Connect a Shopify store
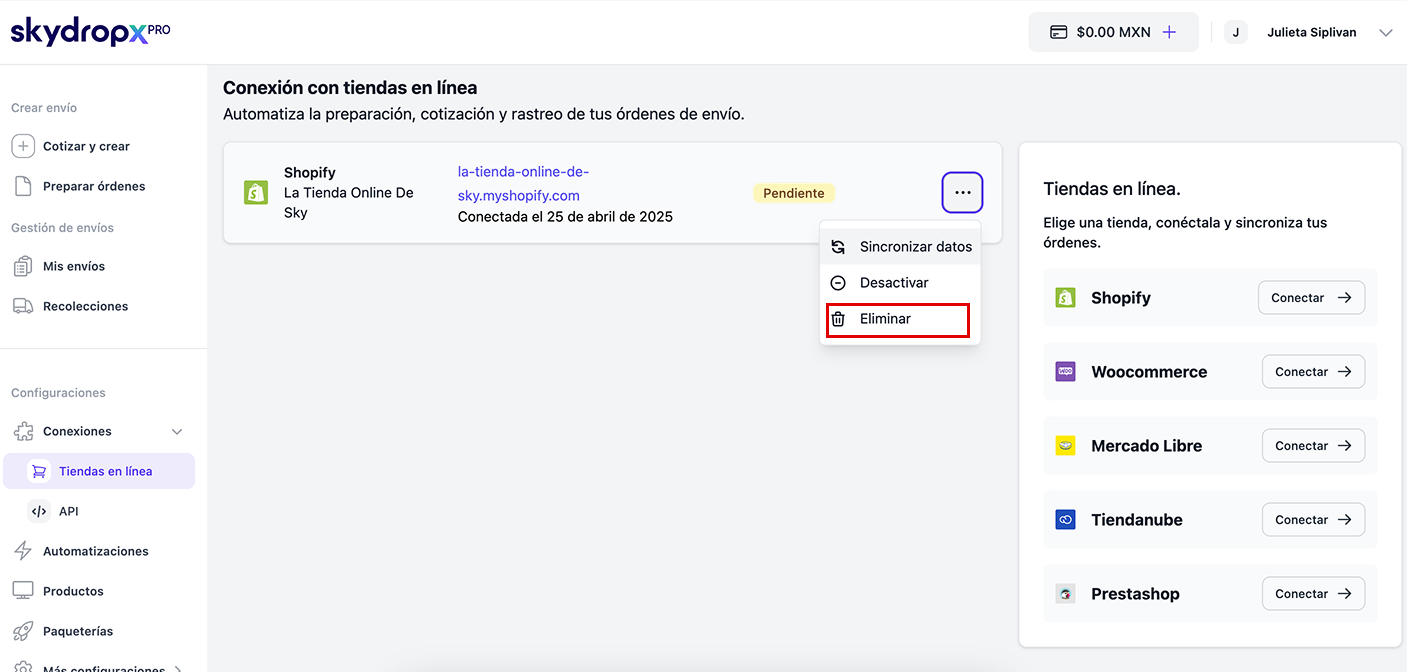The width and height of the screenshot is (1407, 672). (1311, 298)
